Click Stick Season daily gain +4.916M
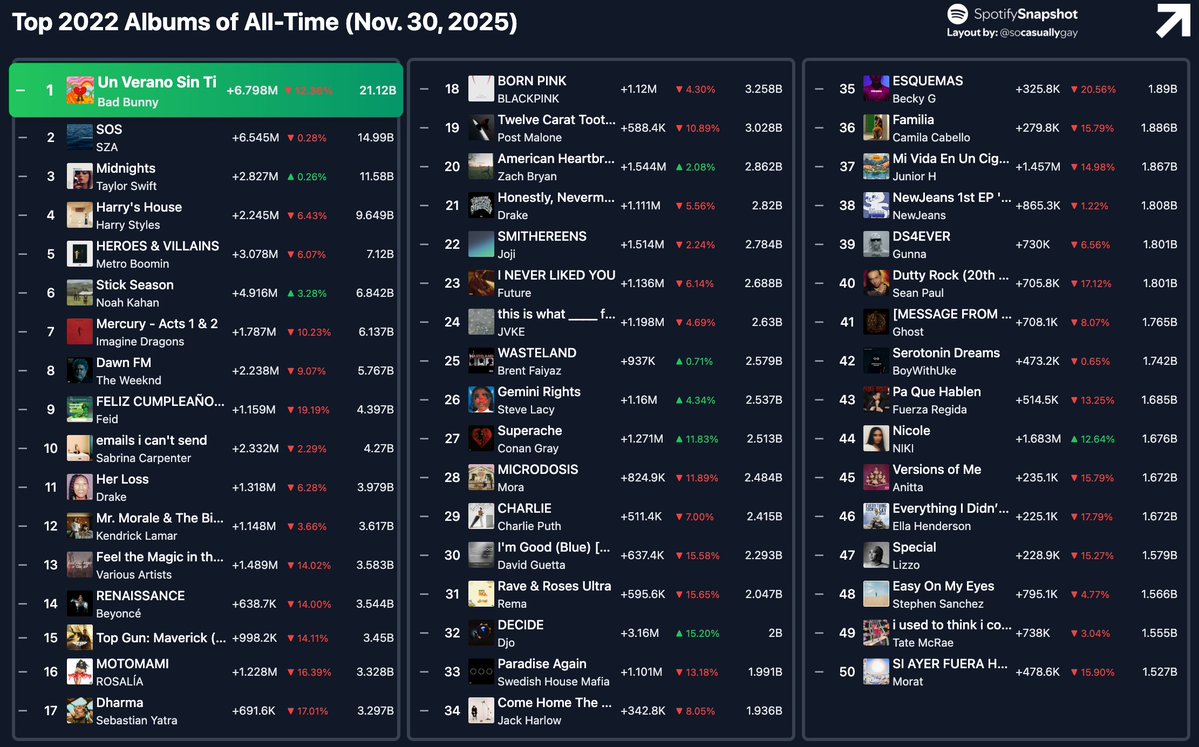 pyautogui.click(x=255, y=293)
